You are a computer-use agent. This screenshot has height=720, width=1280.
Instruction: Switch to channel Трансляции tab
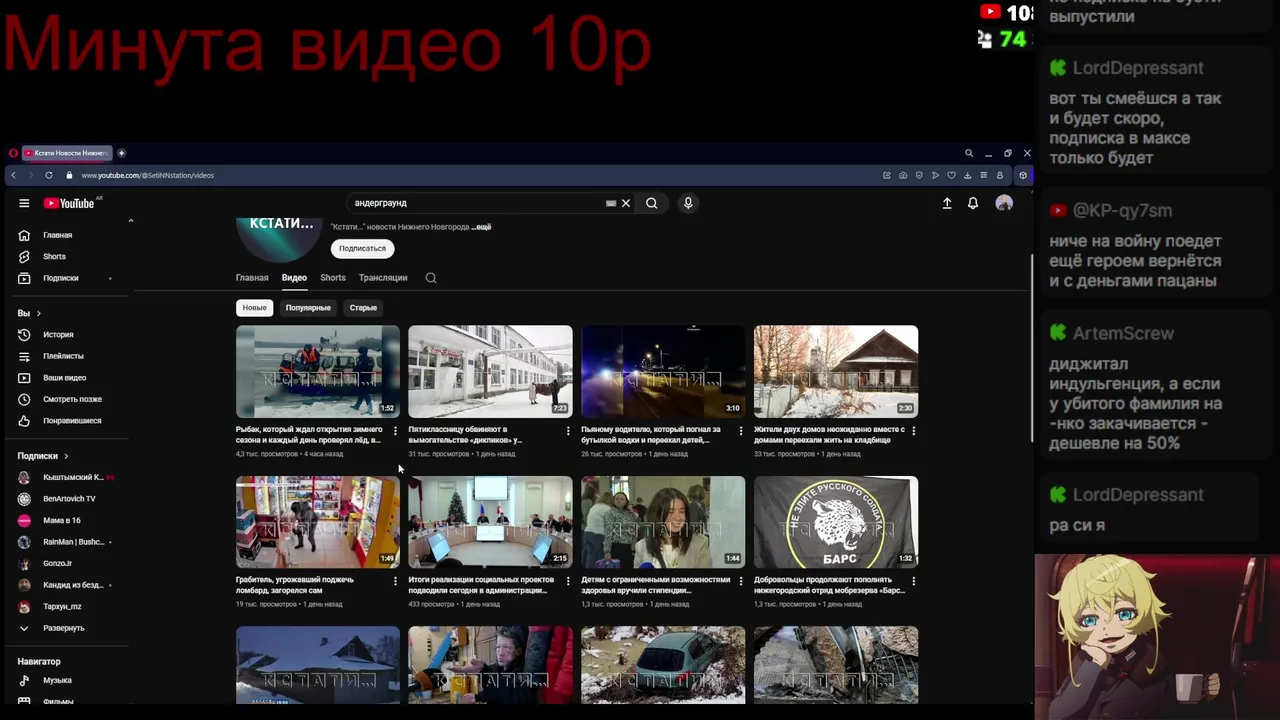tap(383, 278)
